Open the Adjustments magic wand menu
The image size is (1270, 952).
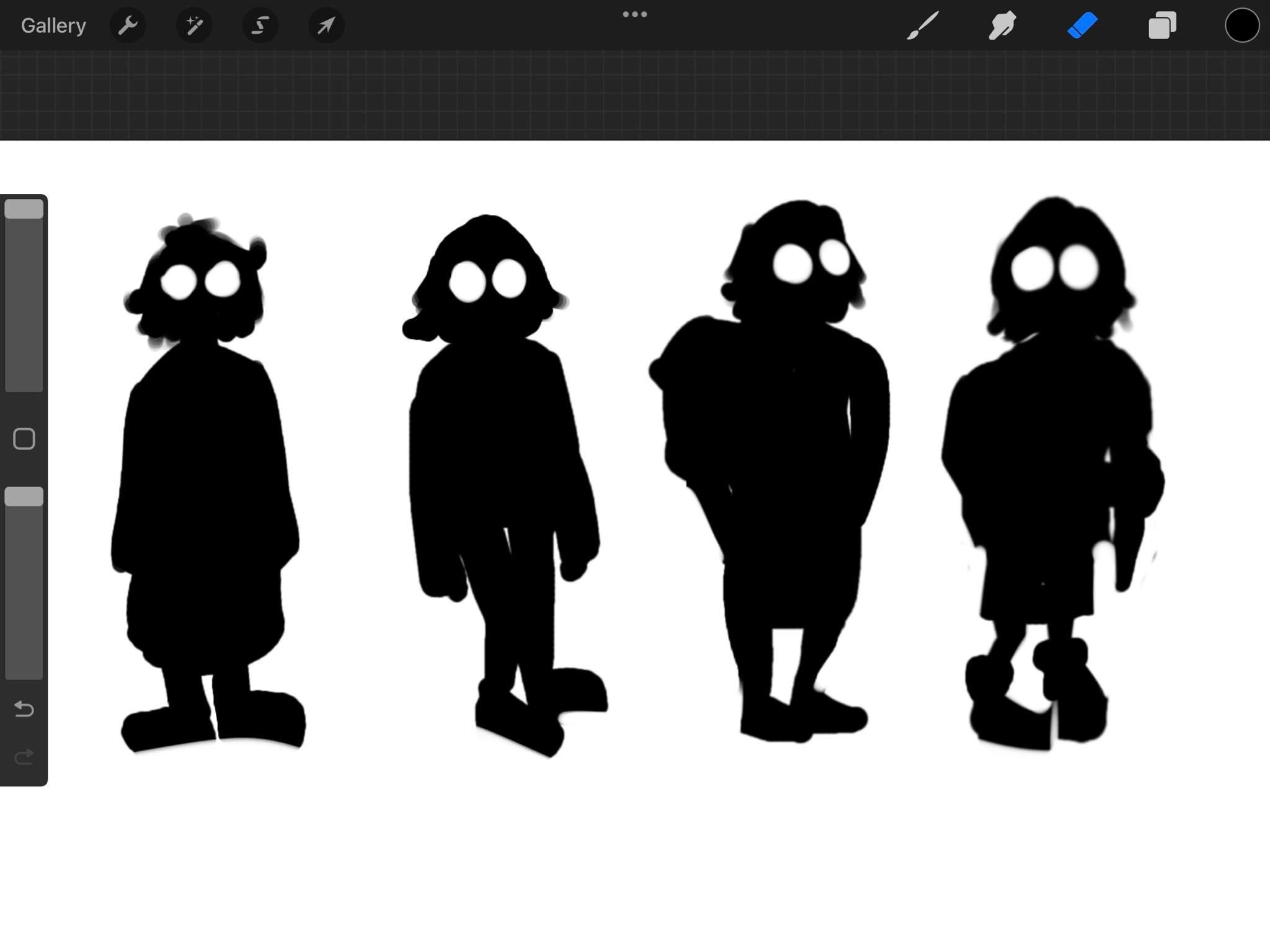click(194, 25)
